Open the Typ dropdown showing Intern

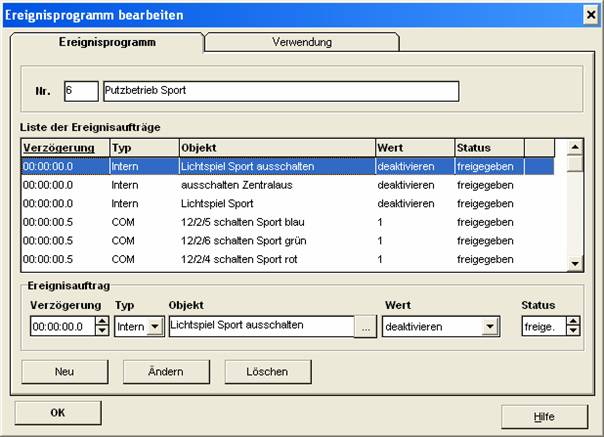tap(154, 326)
